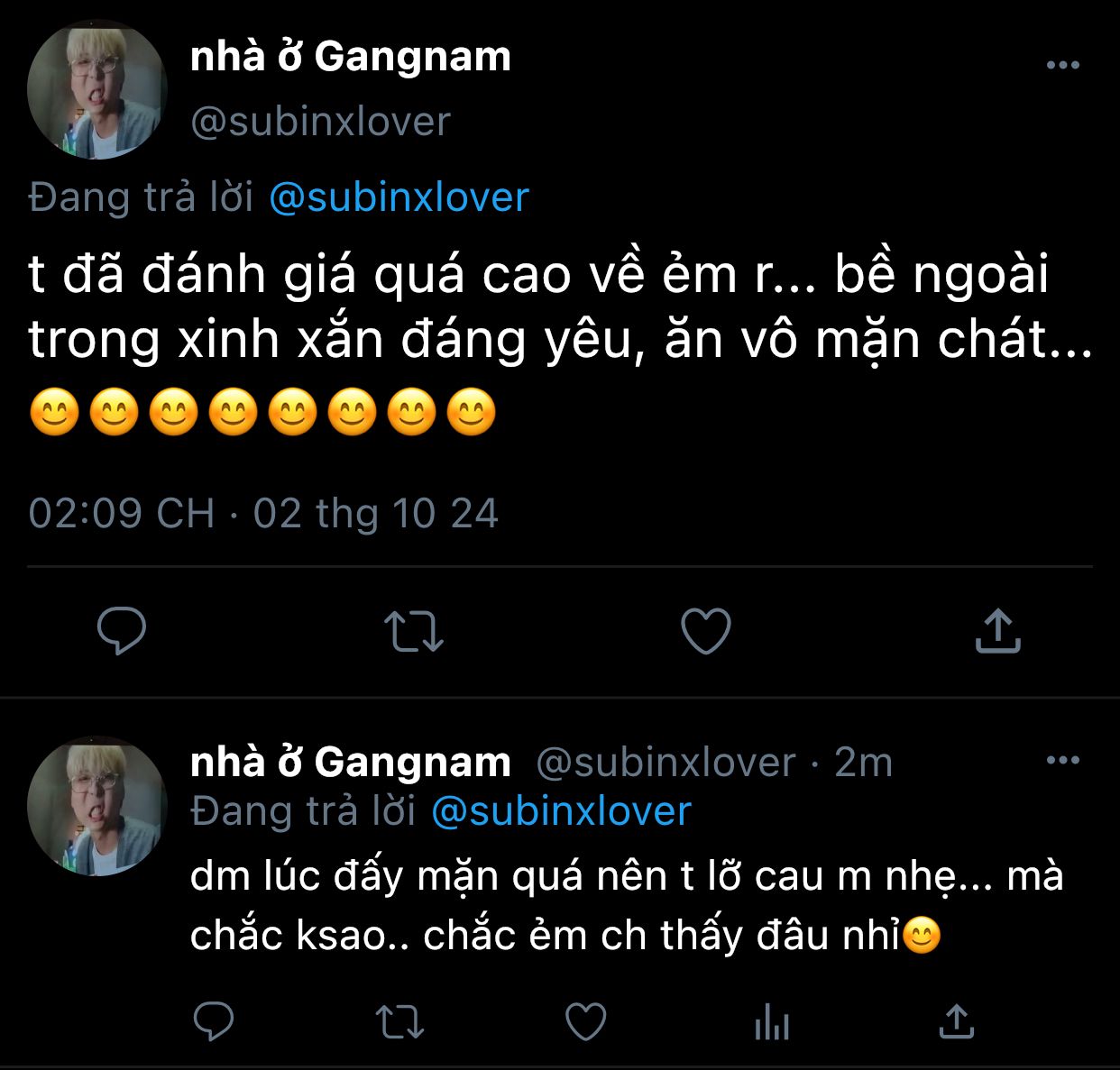Reply to the second tweet
The height and width of the screenshot is (1070, 1120).
[214, 1021]
